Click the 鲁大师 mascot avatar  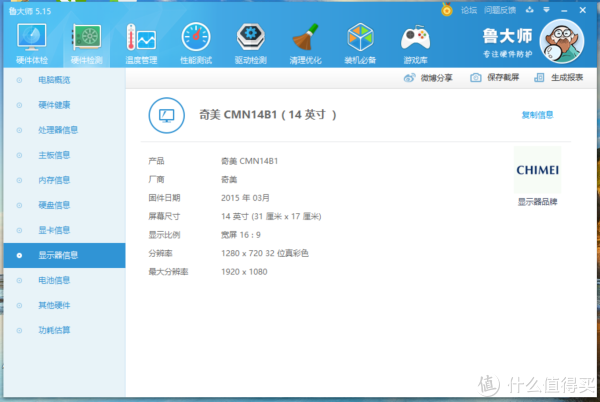click(562, 41)
